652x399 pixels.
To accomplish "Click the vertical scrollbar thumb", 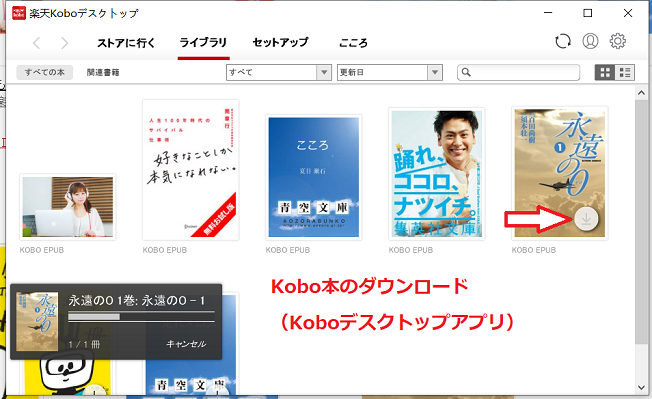I will (641, 221).
